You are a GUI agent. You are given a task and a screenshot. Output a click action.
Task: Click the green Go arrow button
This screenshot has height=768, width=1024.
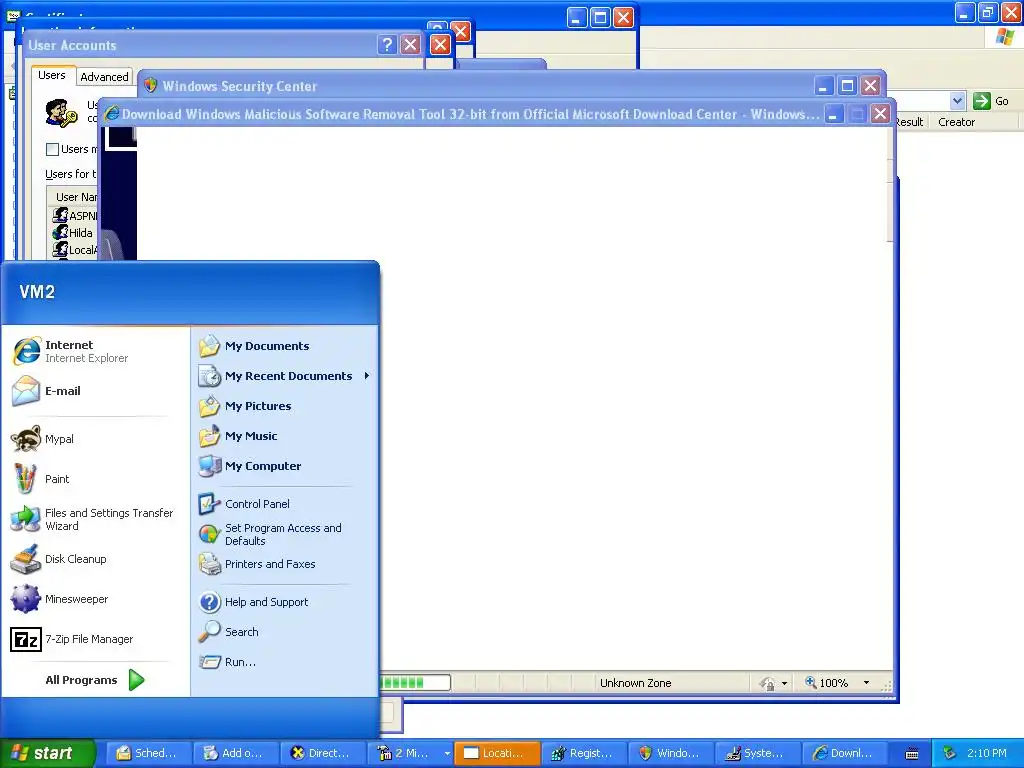(x=982, y=101)
